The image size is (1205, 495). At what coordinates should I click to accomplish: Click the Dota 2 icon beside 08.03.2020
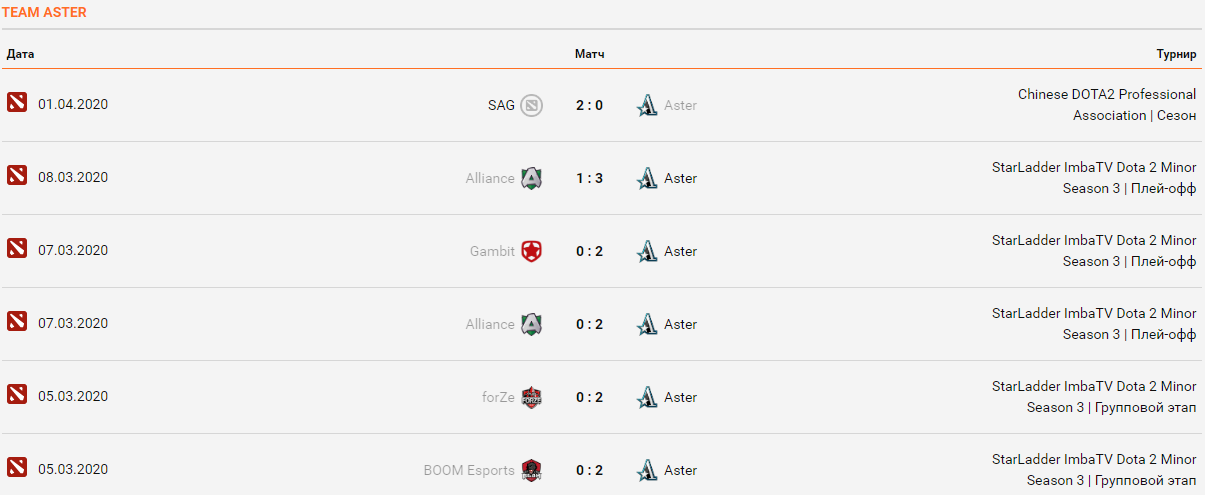(x=17, y=175)
